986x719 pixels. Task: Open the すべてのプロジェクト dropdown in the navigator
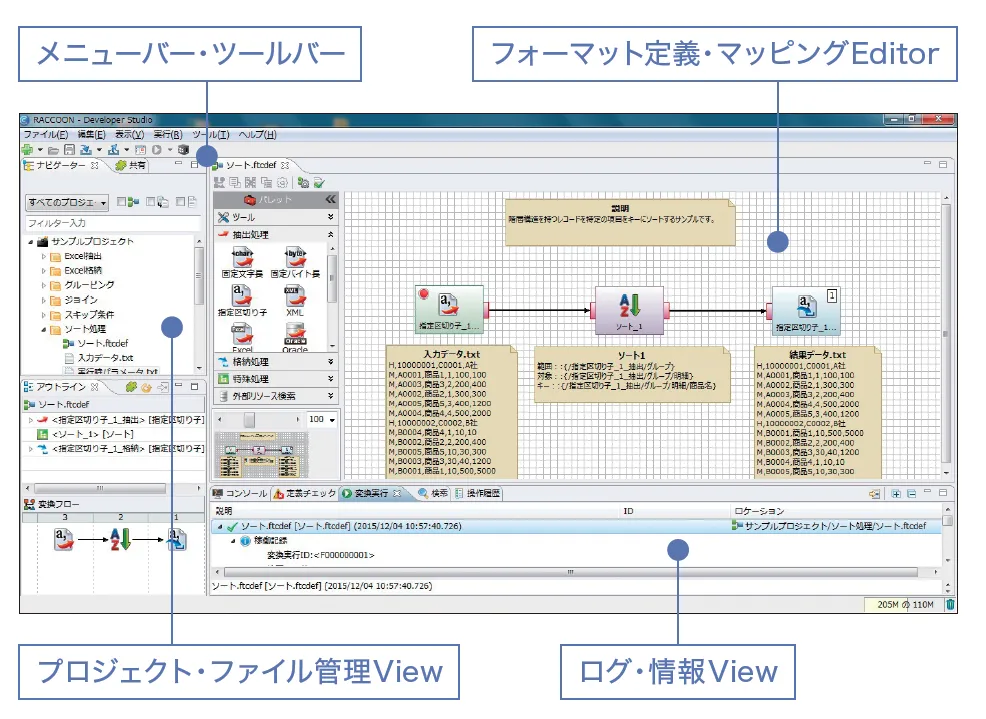click(x=67, y=203)
